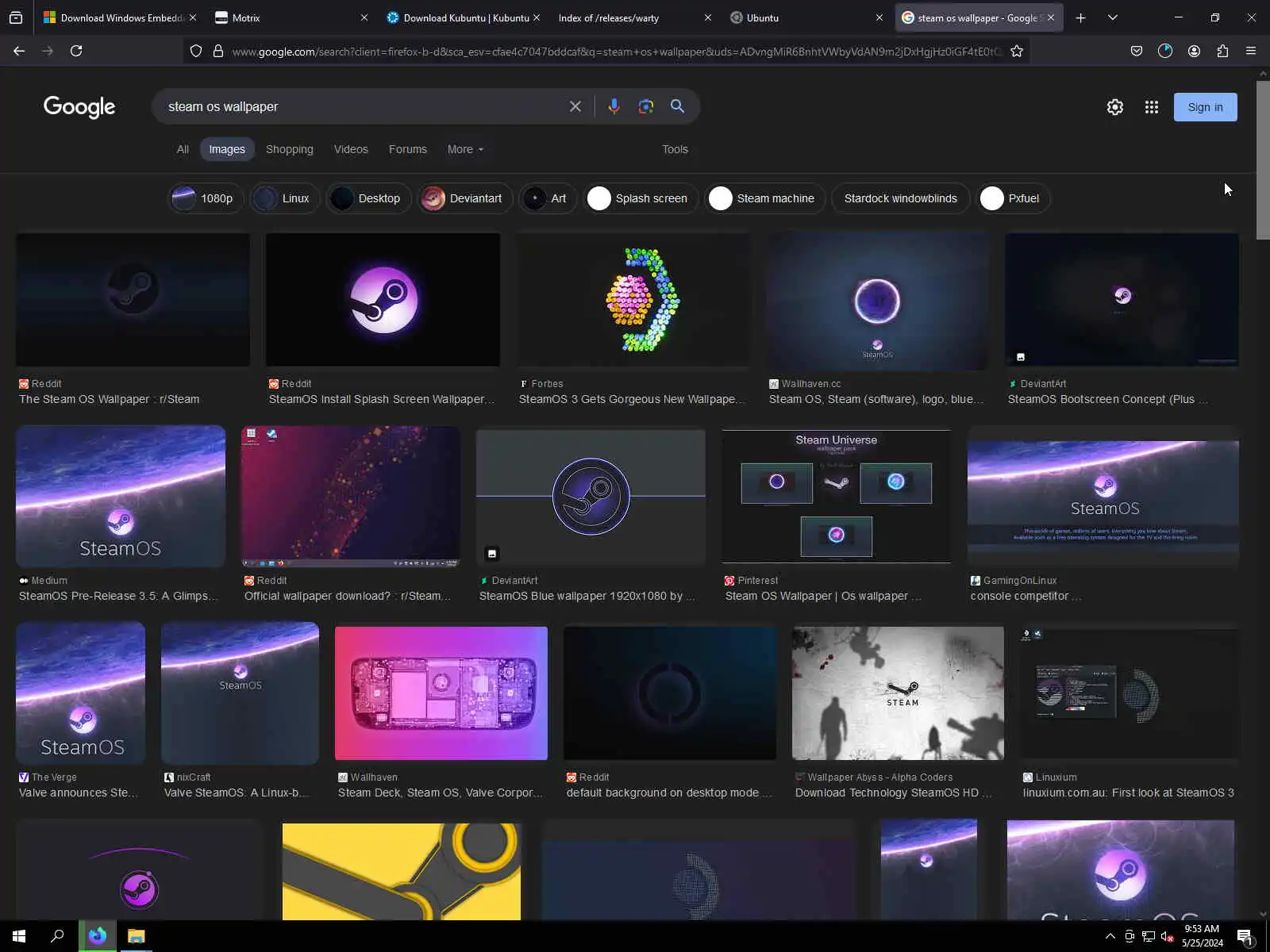
Task: Open the Tools filter options
Action: (x=675, y=149)
